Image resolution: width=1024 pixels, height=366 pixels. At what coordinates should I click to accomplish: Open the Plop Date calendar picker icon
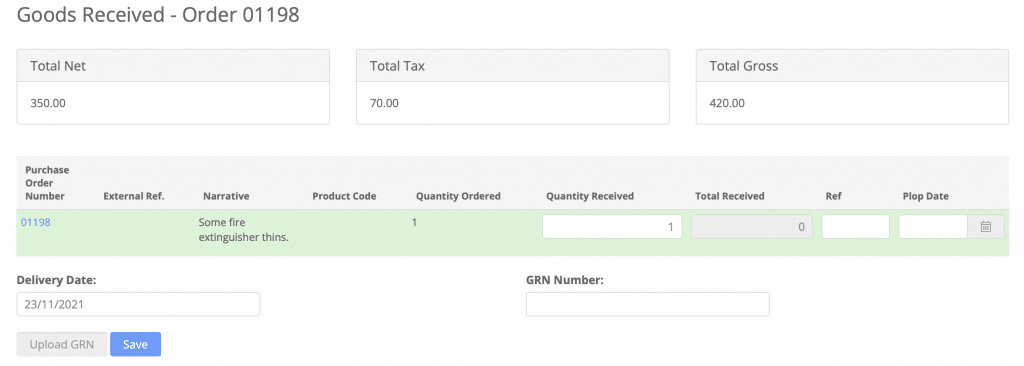tap(985, 227)
